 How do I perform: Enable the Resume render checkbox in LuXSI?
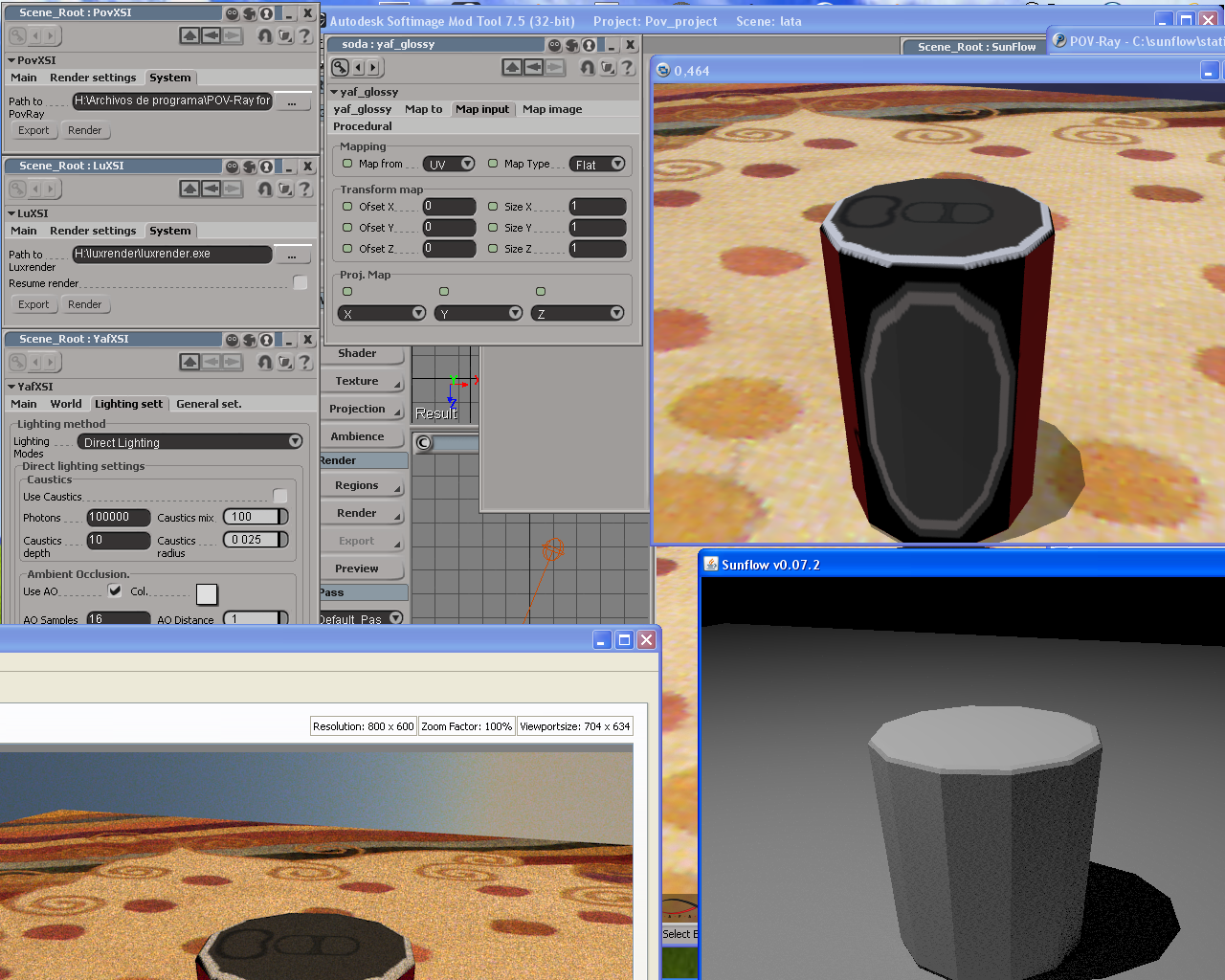pyautogui.click(x=301, y=283)
